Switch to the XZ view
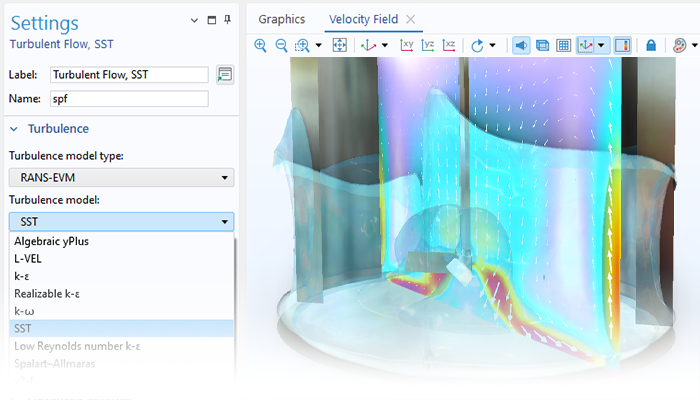 pyautogui.click(x=449, y=45)
